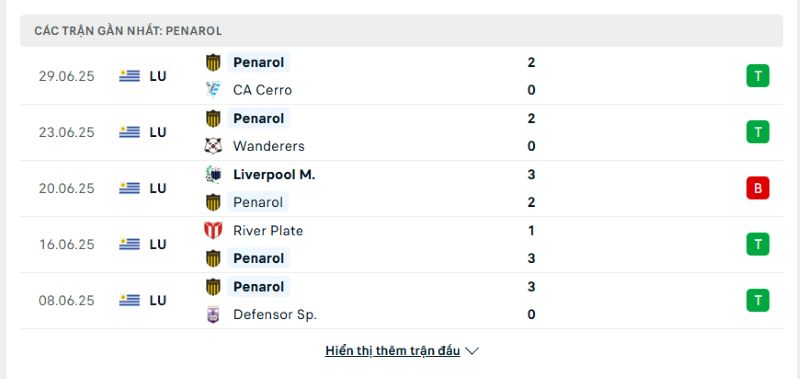Open the 'Hiển thị thêm trận đấu' link
This screenshot has height=379, width=800.
pos(392,351)
